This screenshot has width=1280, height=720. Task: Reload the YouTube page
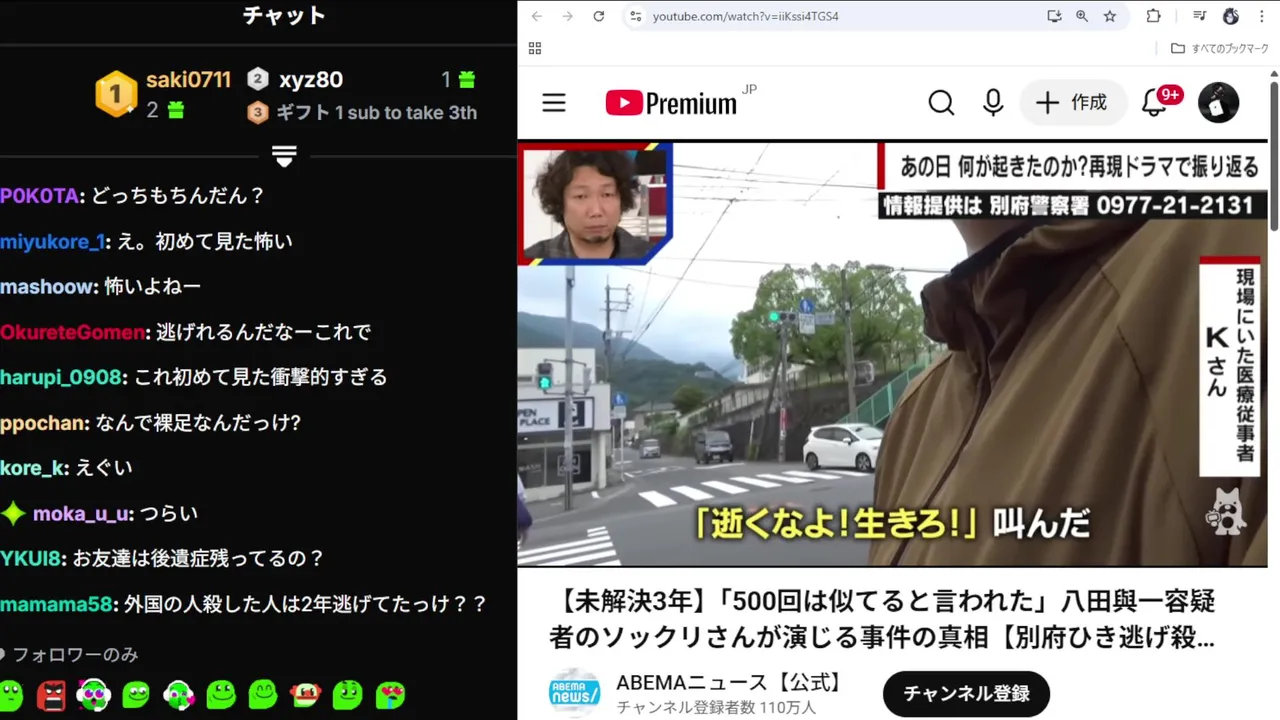point(599,16)
